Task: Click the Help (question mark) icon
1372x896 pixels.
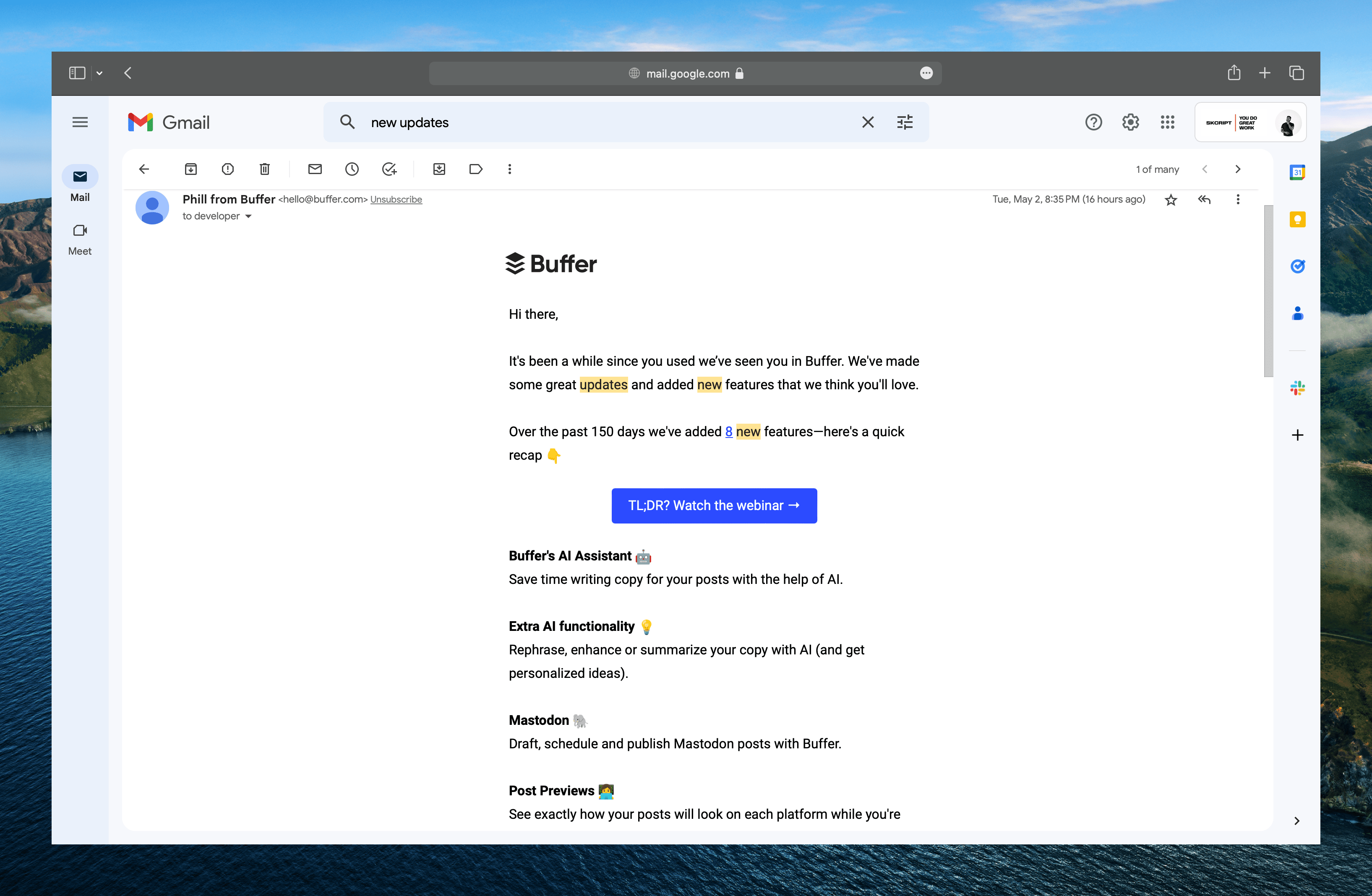Action: [x=1093, y=122]
